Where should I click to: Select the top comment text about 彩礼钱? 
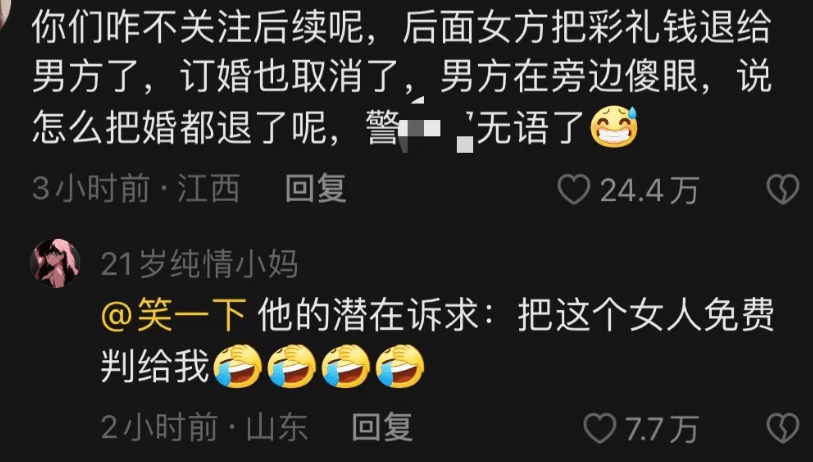[x=402, y=76]
